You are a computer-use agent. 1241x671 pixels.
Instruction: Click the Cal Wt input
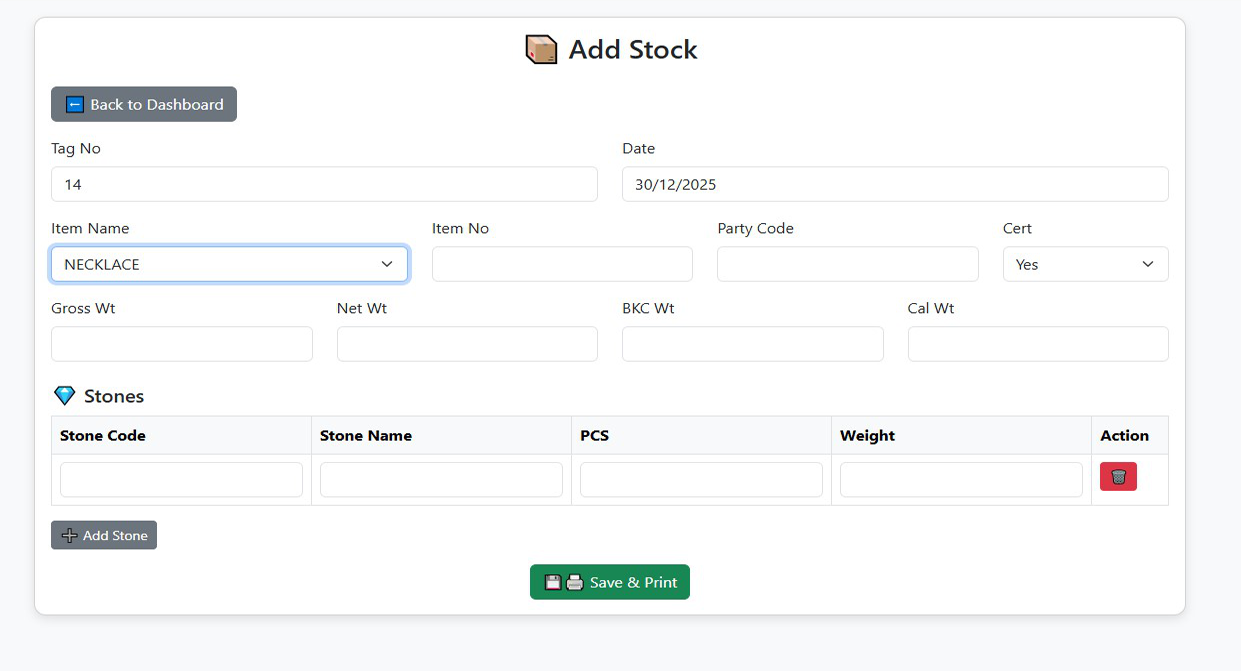[x=1038, y=344]
